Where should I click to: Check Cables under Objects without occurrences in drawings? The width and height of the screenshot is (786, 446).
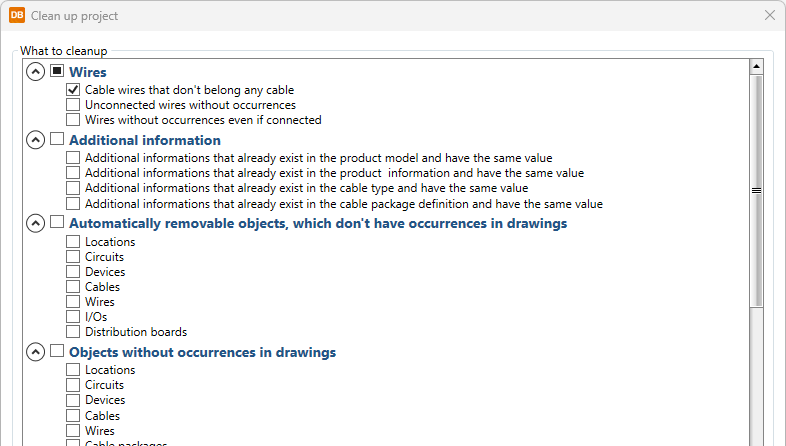pos(73,415)
